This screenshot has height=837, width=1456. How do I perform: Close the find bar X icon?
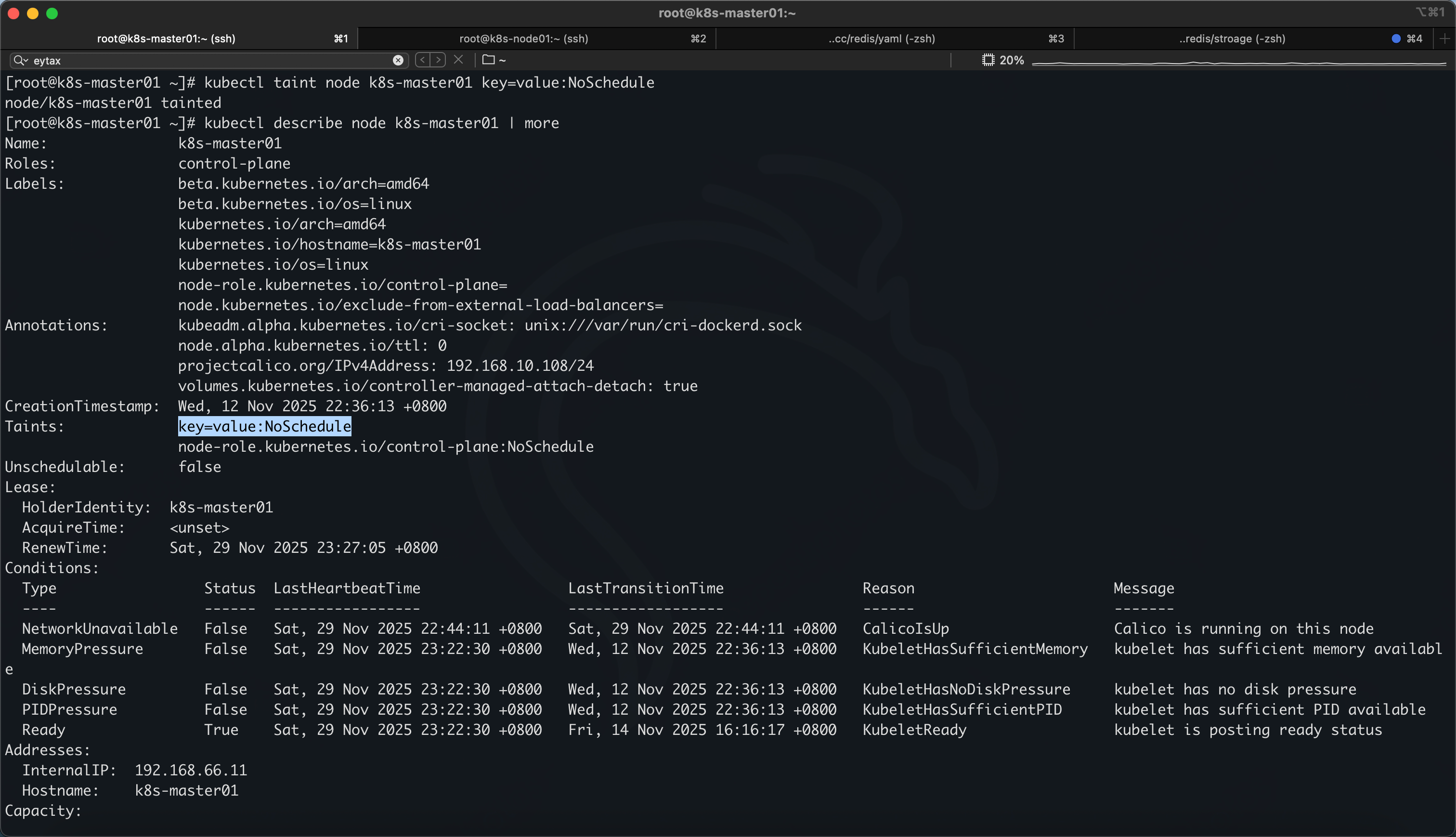pos(458,60)
